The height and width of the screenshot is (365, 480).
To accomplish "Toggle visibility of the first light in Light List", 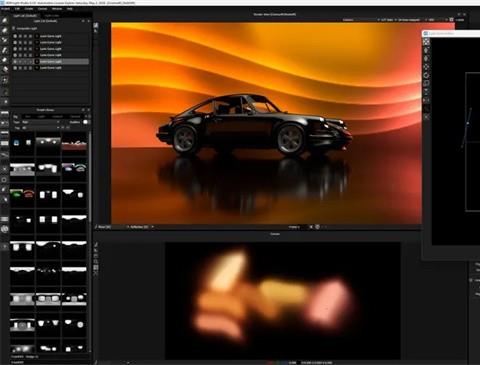I will click(15, 36).
